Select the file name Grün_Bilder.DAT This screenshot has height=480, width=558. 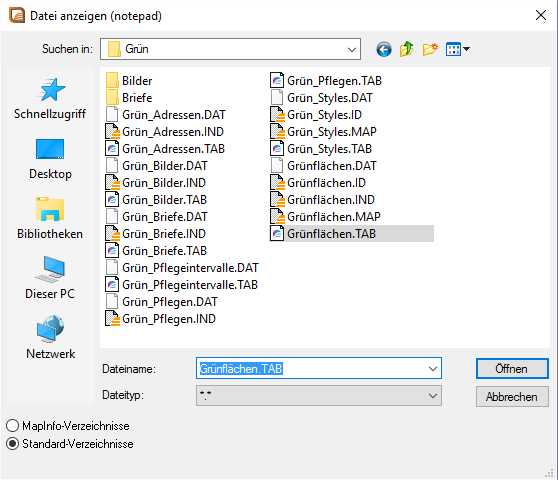(x=165, y=166)
